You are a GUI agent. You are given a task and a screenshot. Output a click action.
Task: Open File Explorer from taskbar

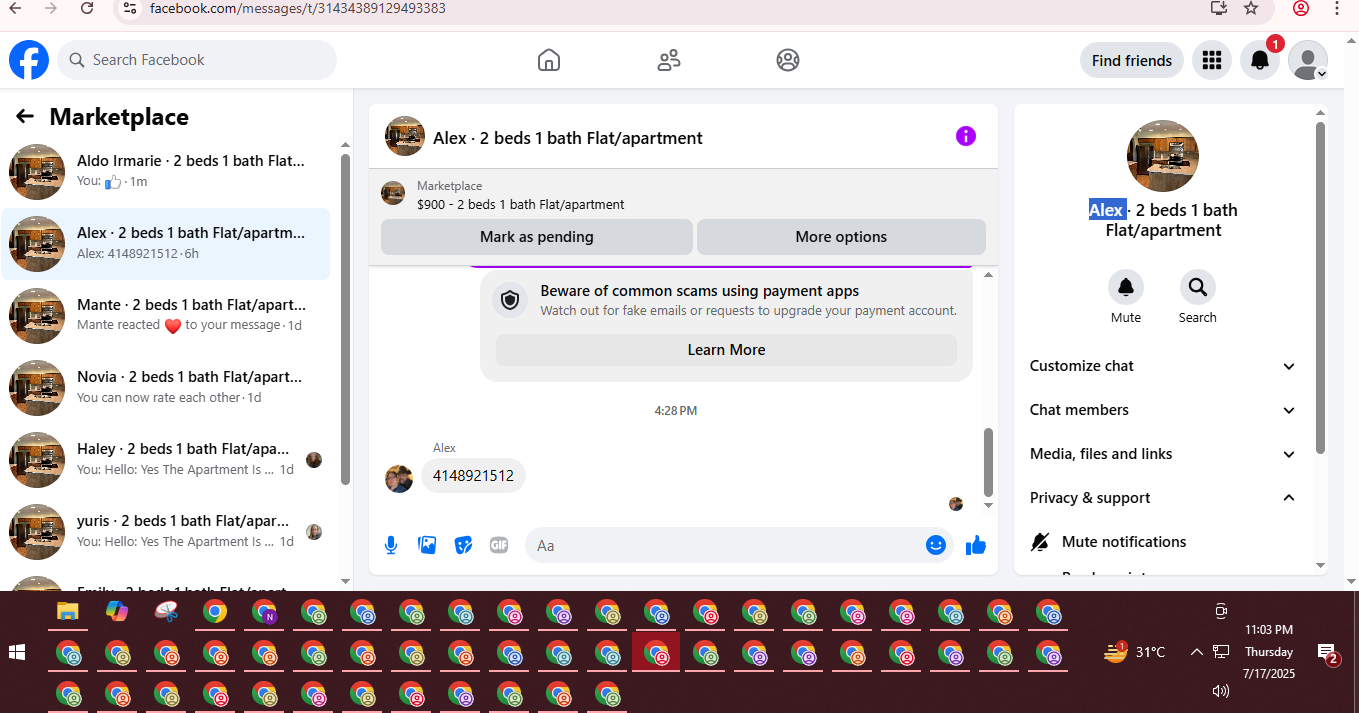pos(67,611)
